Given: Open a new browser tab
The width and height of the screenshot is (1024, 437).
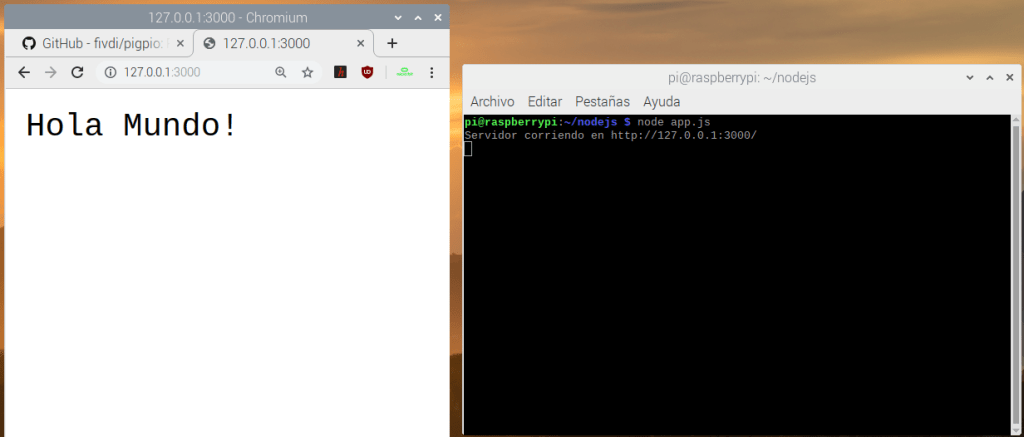Looking at the screenshot, I should 392,43.
